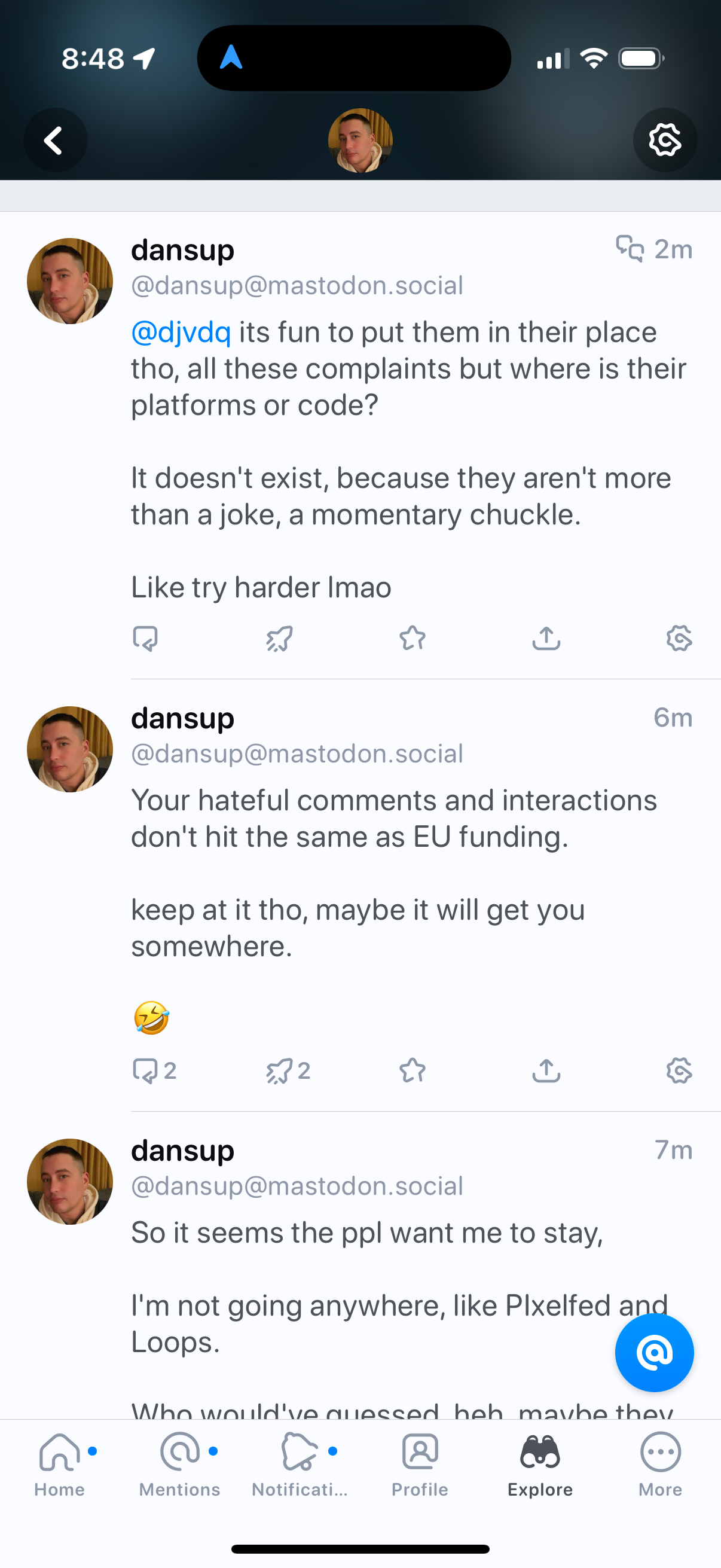Image resolution: width=721 pixels, height=1568 pixels.
Task: View conversation thread icon on first post
Action: coord(630,249)
